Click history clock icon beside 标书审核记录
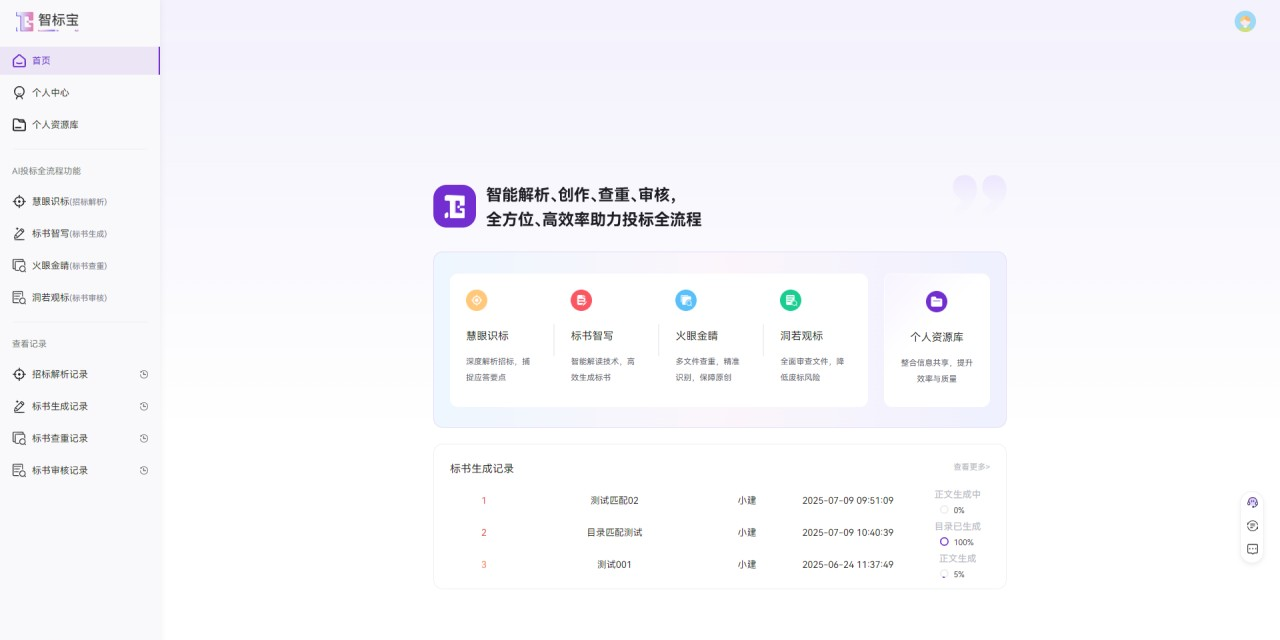1280x640 pixels. 144,470
